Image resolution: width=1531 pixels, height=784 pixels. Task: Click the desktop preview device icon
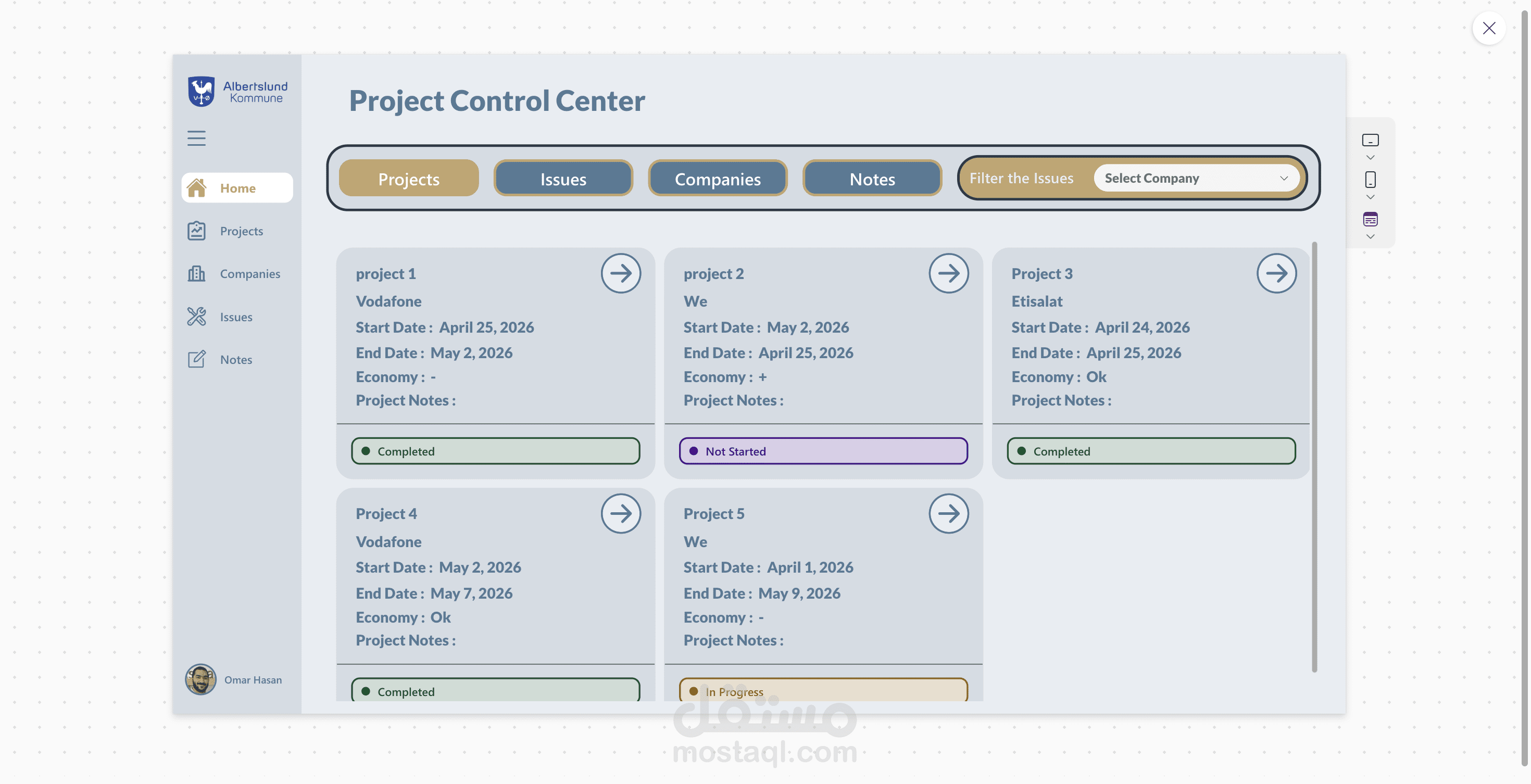[x=1370, y=140]
